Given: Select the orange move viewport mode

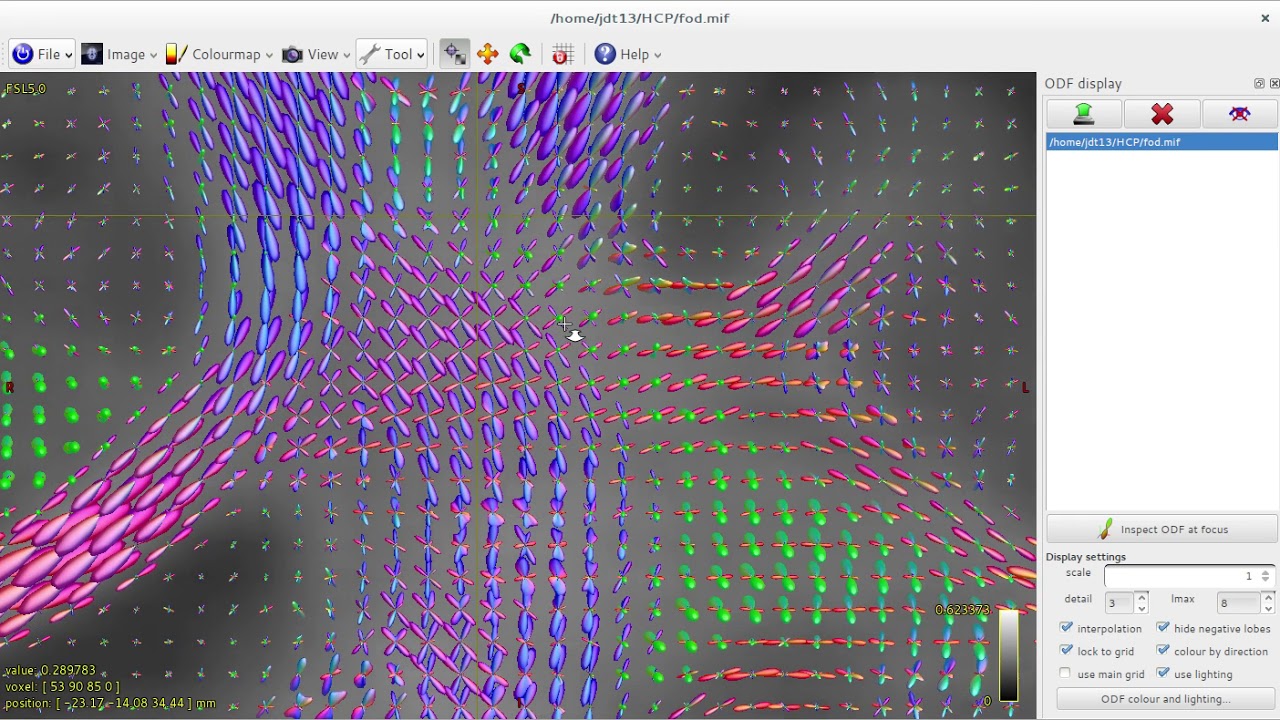Looking at the screenshot, I should 488,54.
